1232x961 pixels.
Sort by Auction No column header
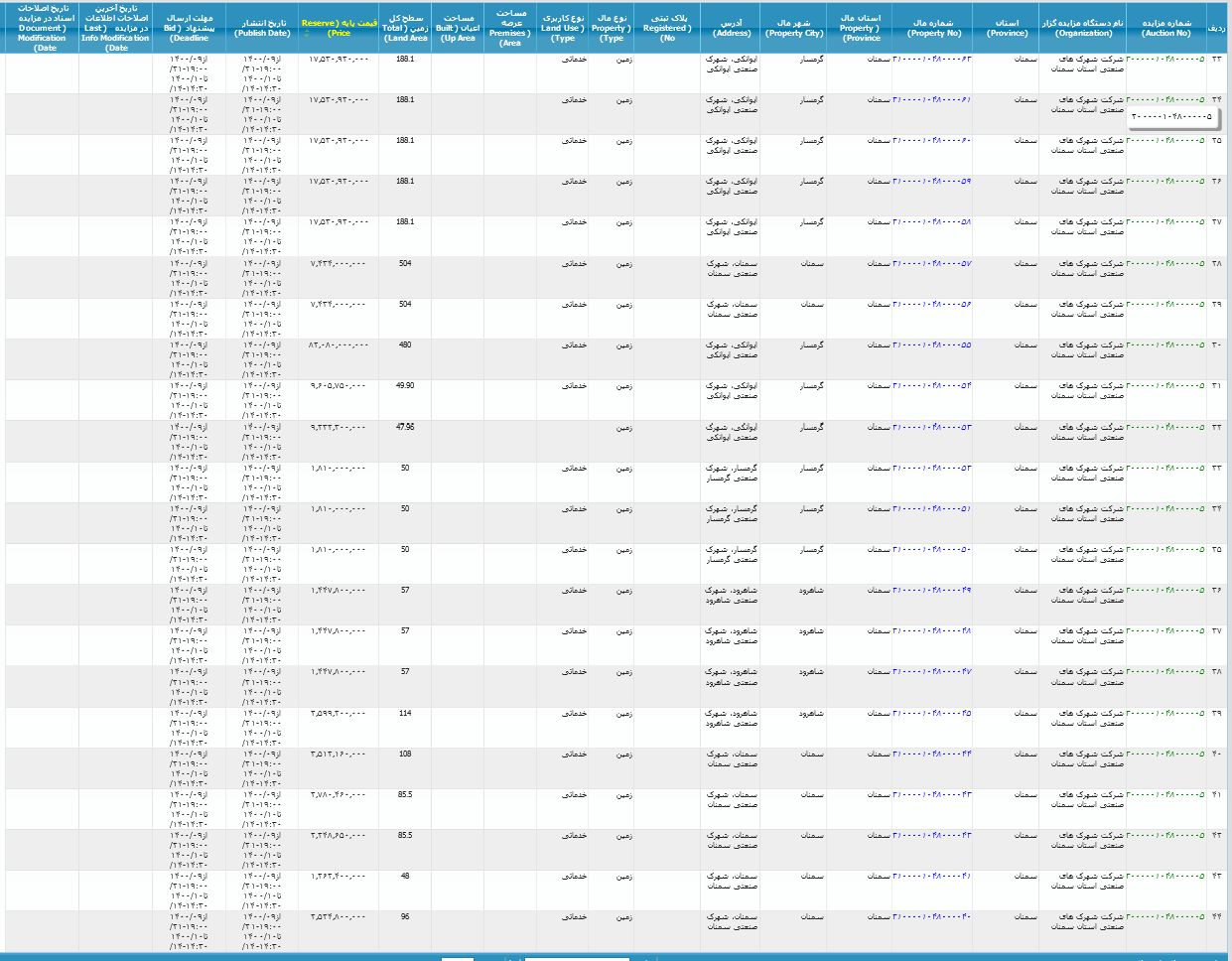point(1165,27)
